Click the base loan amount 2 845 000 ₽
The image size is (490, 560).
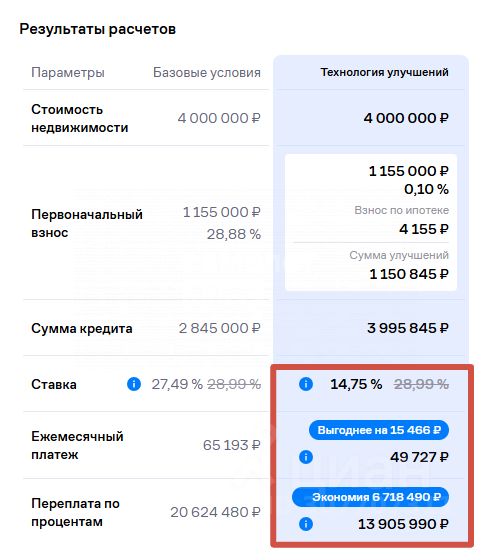220,328
